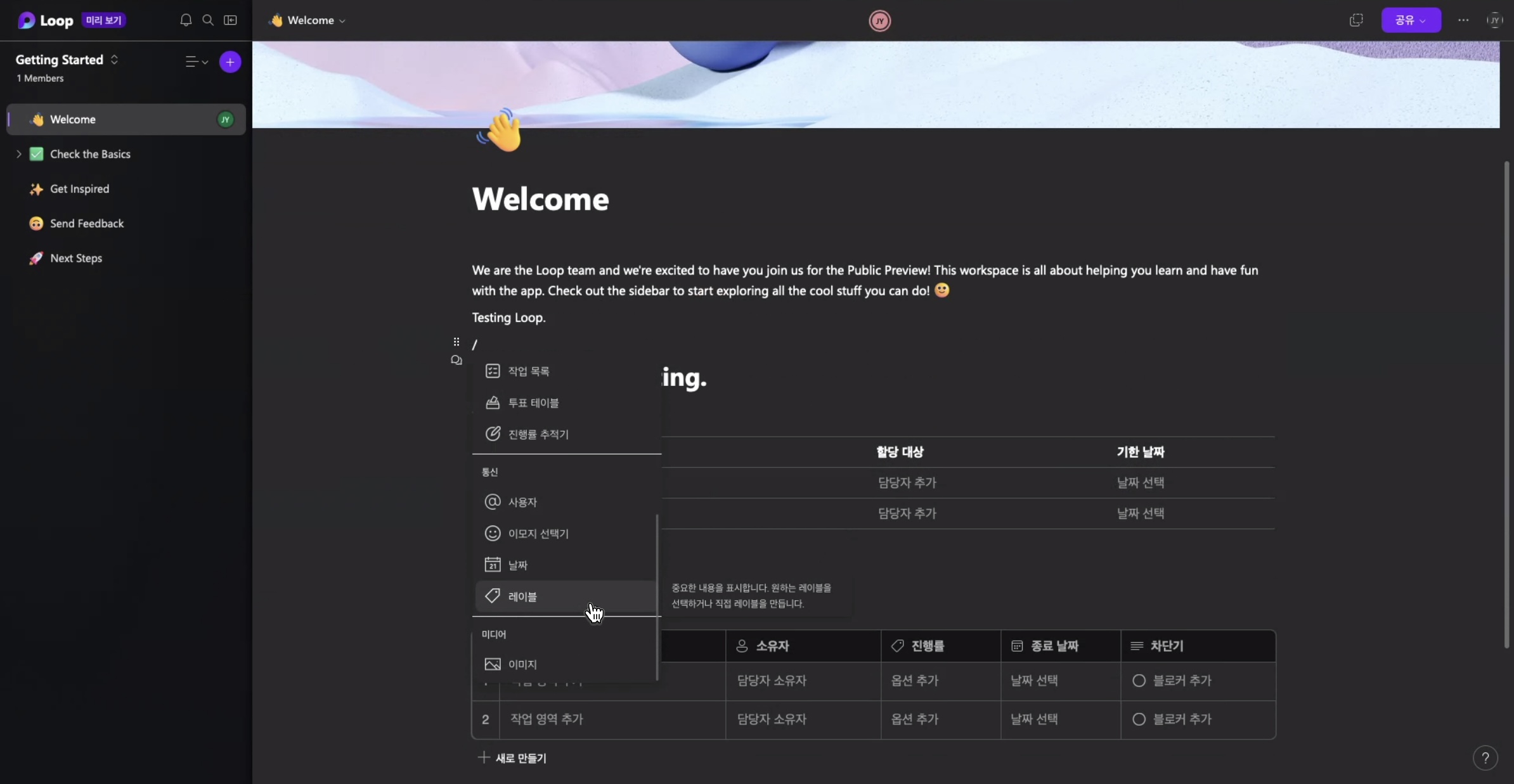This screenshot has width=1514, height=784.
Task: Click the Welcome page title
Action: (540, 200)
